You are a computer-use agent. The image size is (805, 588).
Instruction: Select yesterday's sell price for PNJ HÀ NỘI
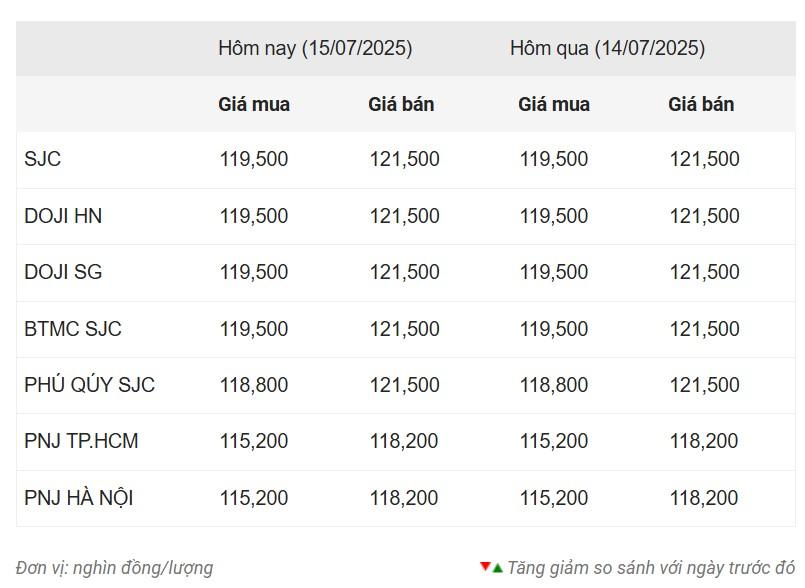704,498
